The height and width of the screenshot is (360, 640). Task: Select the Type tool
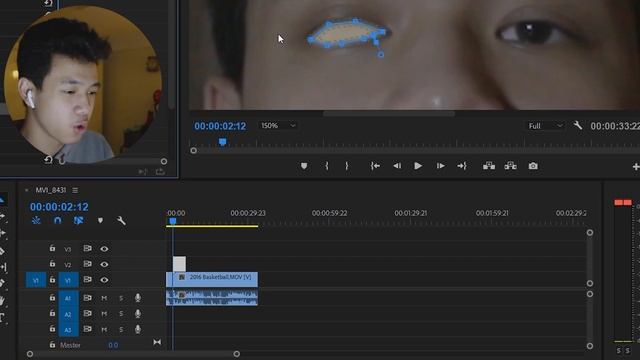2,318
